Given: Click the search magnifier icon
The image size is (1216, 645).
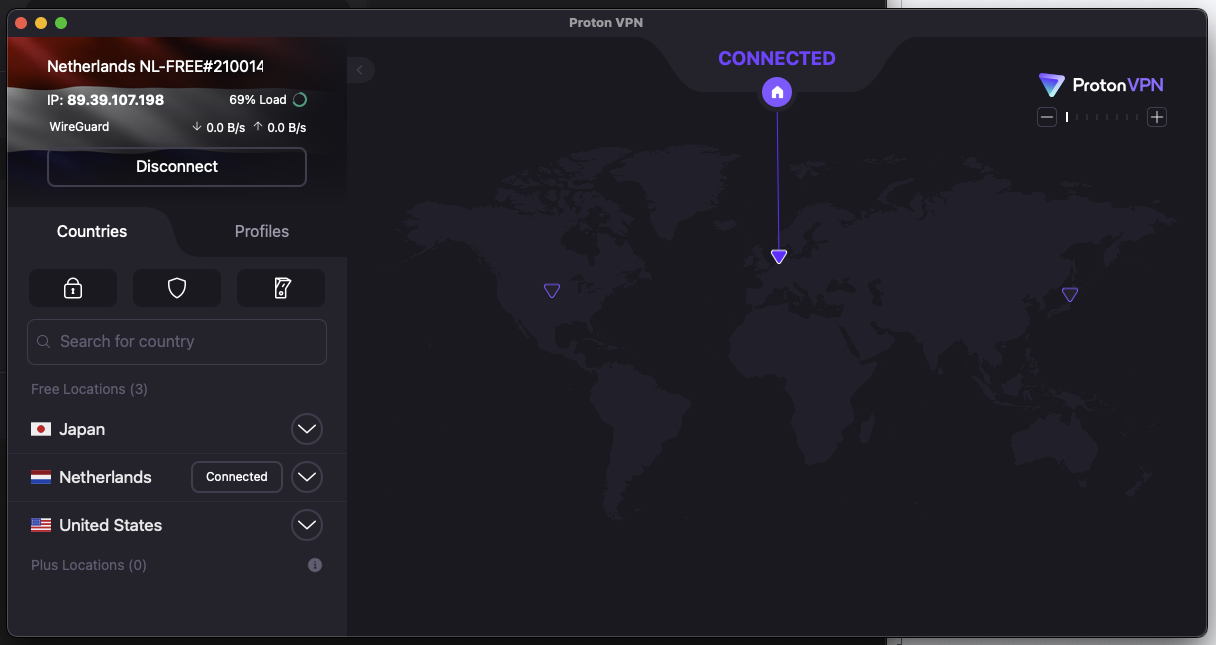Looking at the screenshot, I should (x=44, y=341).
